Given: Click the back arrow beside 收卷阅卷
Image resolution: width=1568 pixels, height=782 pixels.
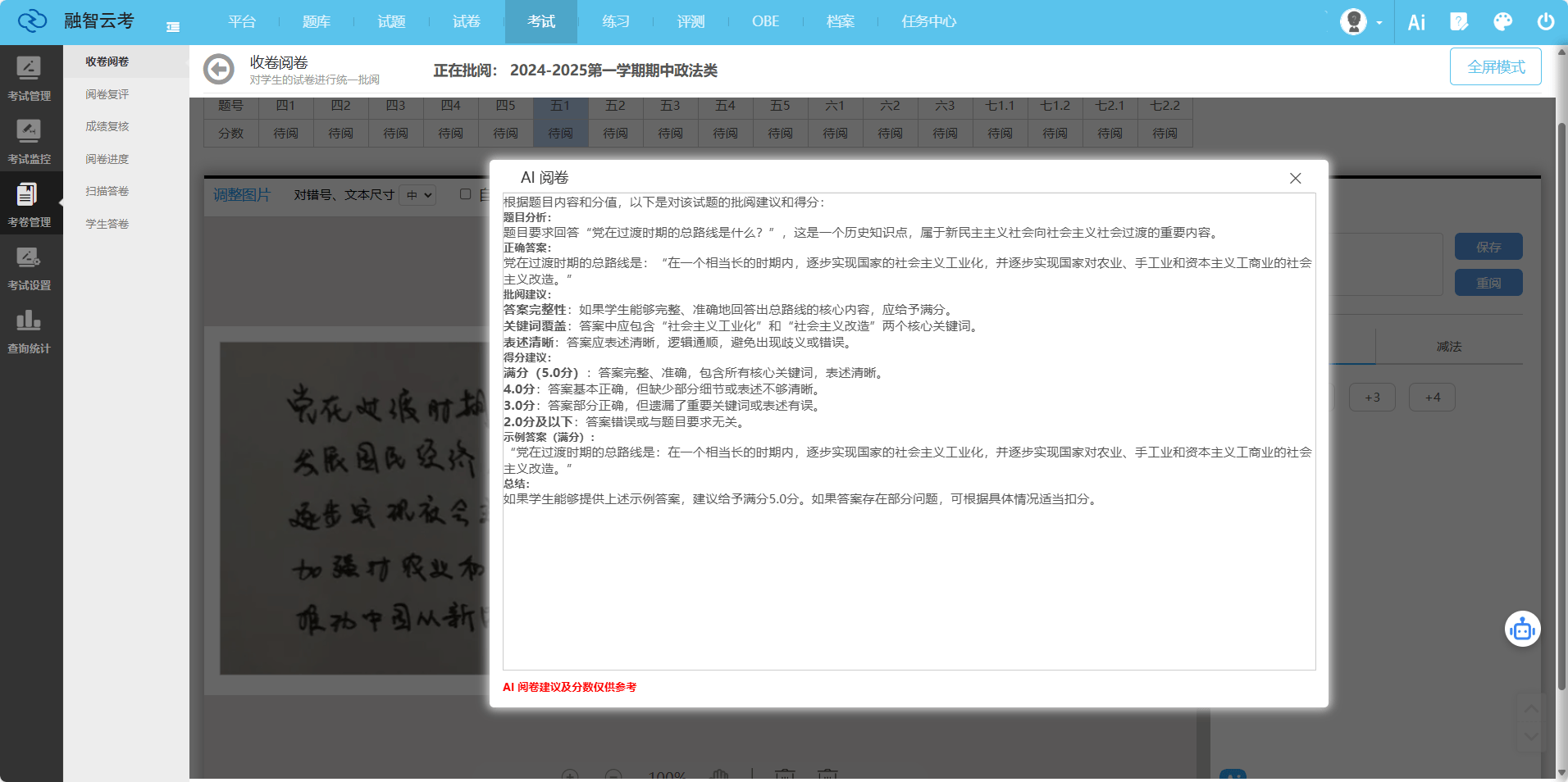Looking at the screenshot, I should pos(218,70).
